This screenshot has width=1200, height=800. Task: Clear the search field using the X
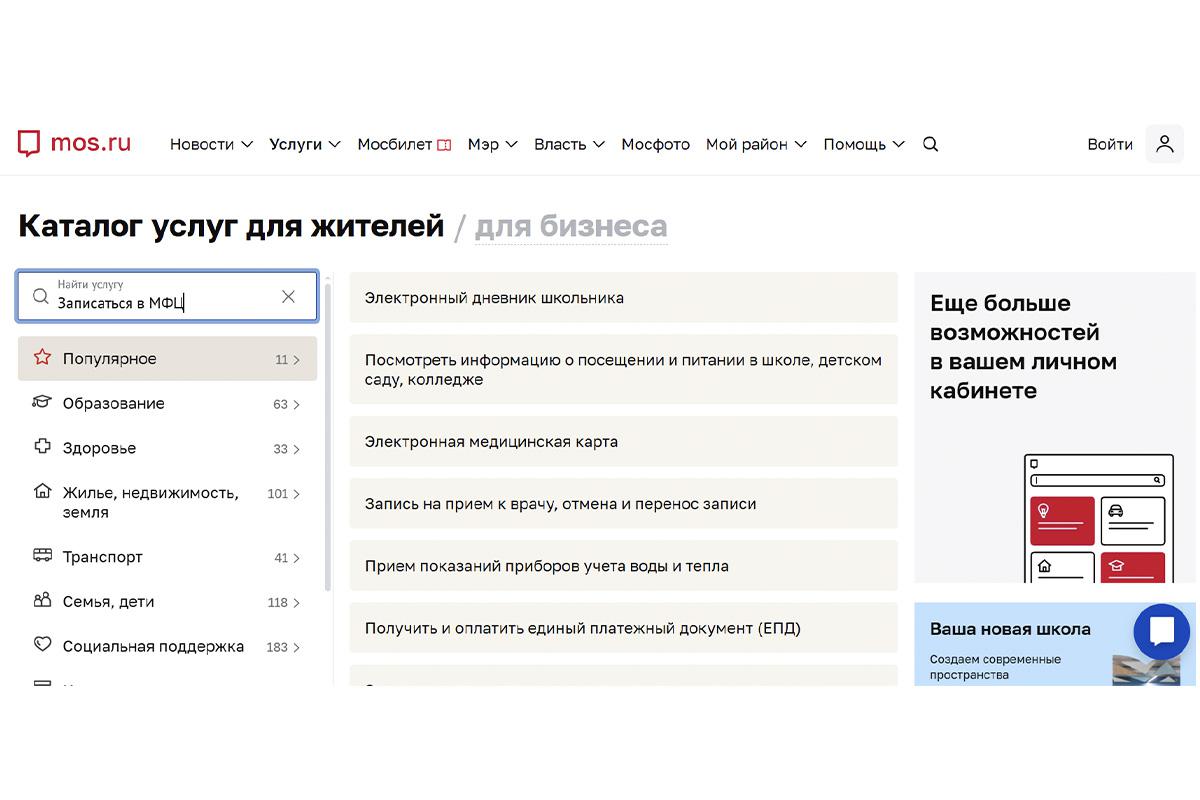(288, 296)
